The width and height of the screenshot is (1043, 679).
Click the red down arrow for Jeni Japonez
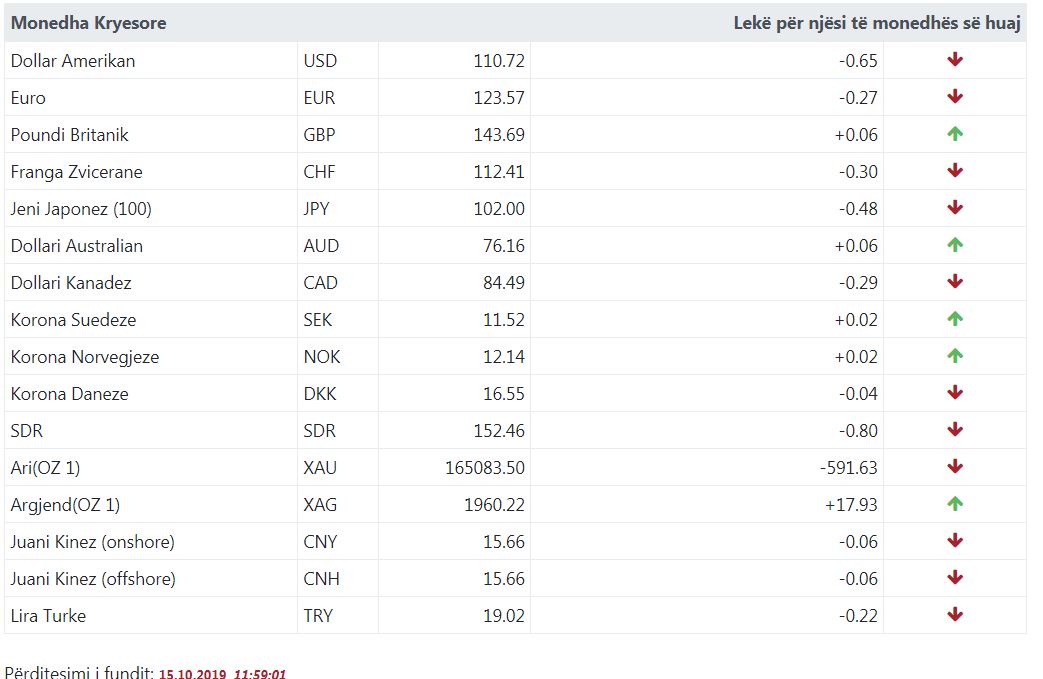[955, 207]
